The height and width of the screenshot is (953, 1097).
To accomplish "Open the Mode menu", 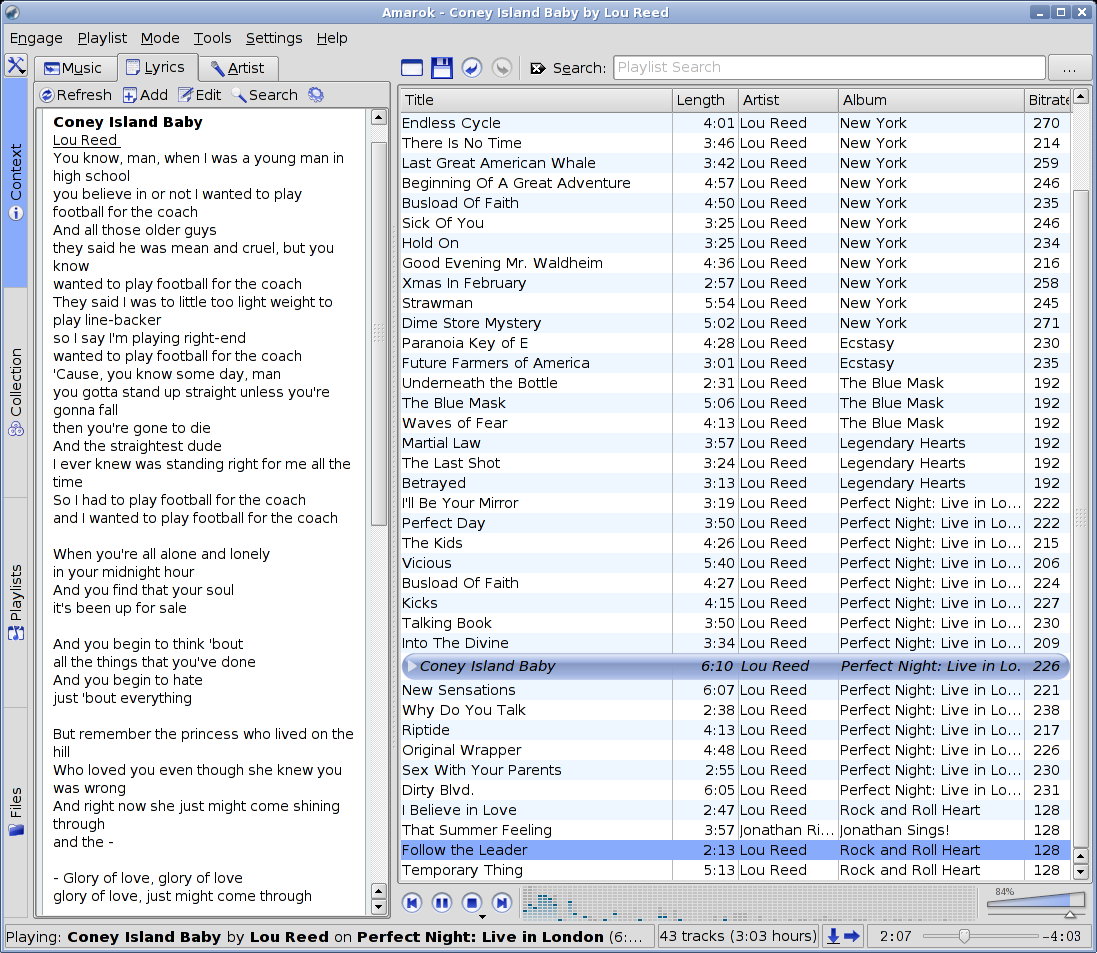I will (160, 38).
